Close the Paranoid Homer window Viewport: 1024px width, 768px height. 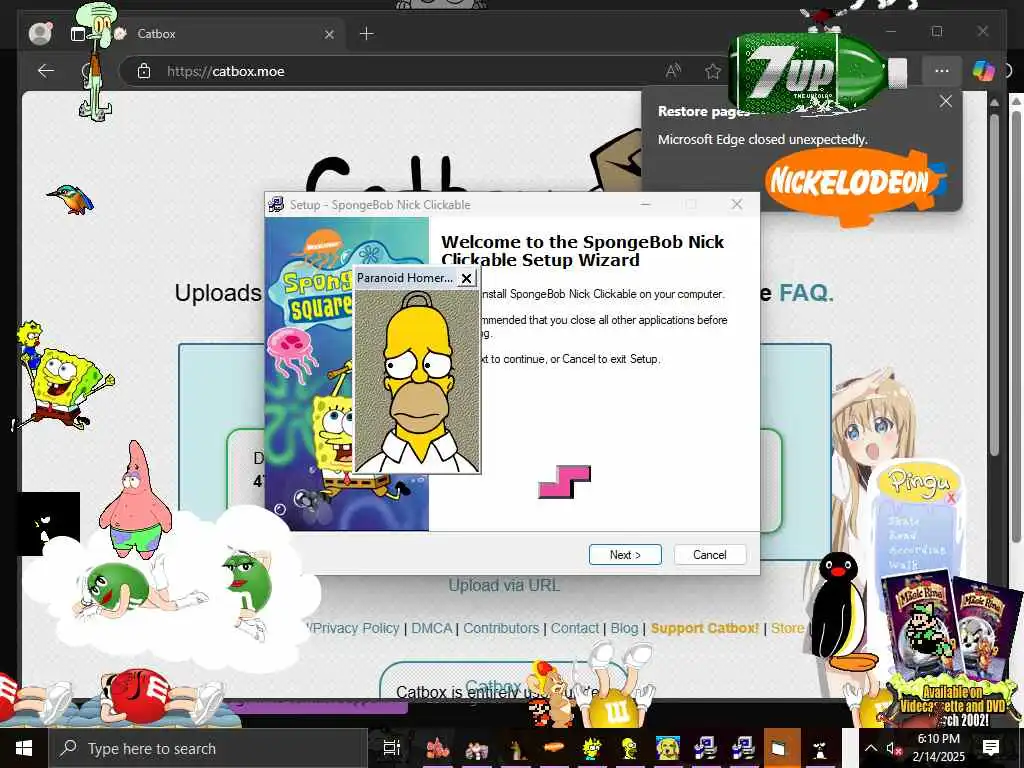[466, 278]
